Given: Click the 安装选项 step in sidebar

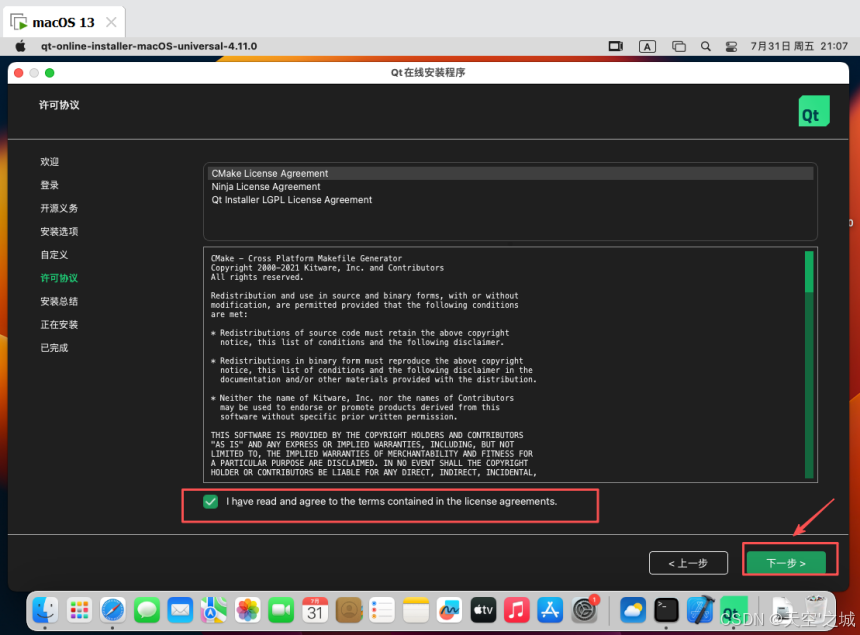Looking at the screenshot, I should click(x=59, y=231).
